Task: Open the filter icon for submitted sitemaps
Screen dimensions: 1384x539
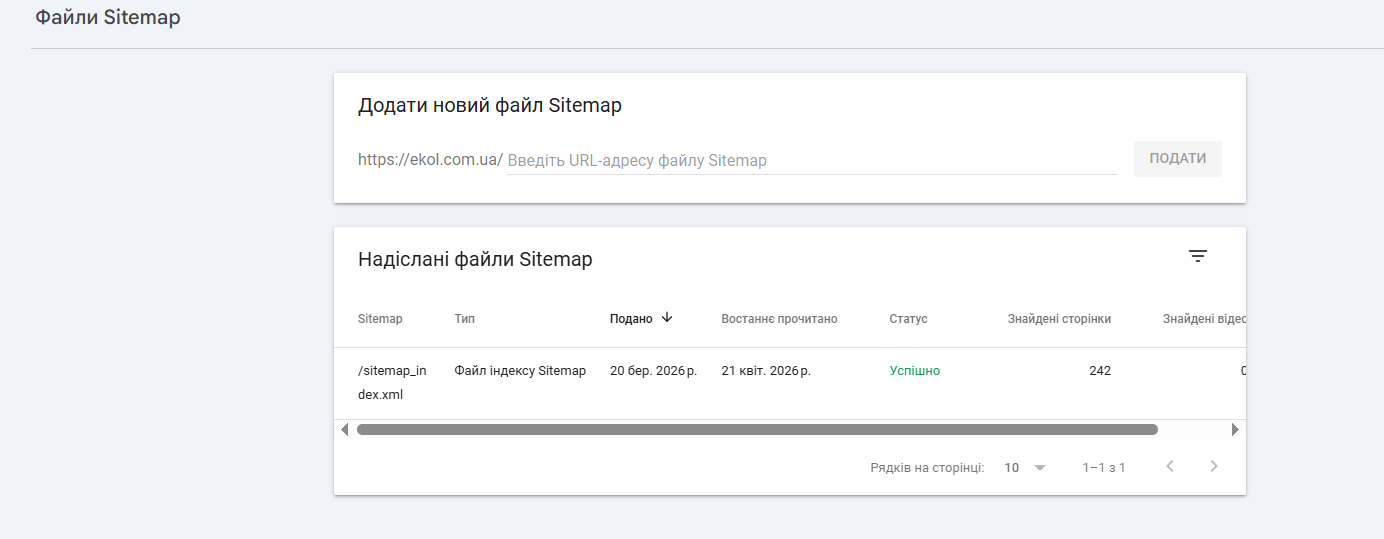Action: coord(1198,256)
